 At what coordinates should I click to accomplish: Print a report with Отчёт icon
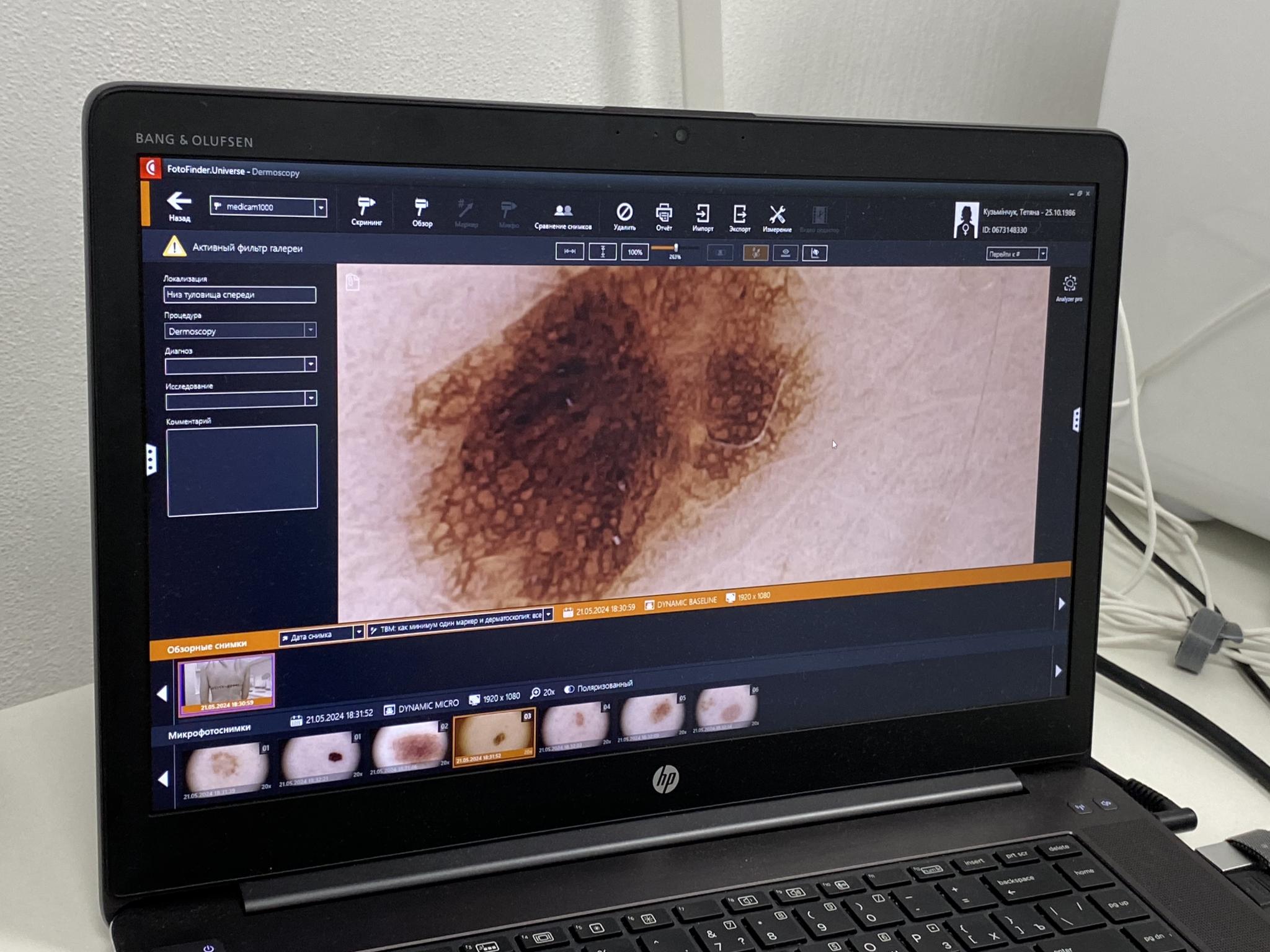[664, 214]
